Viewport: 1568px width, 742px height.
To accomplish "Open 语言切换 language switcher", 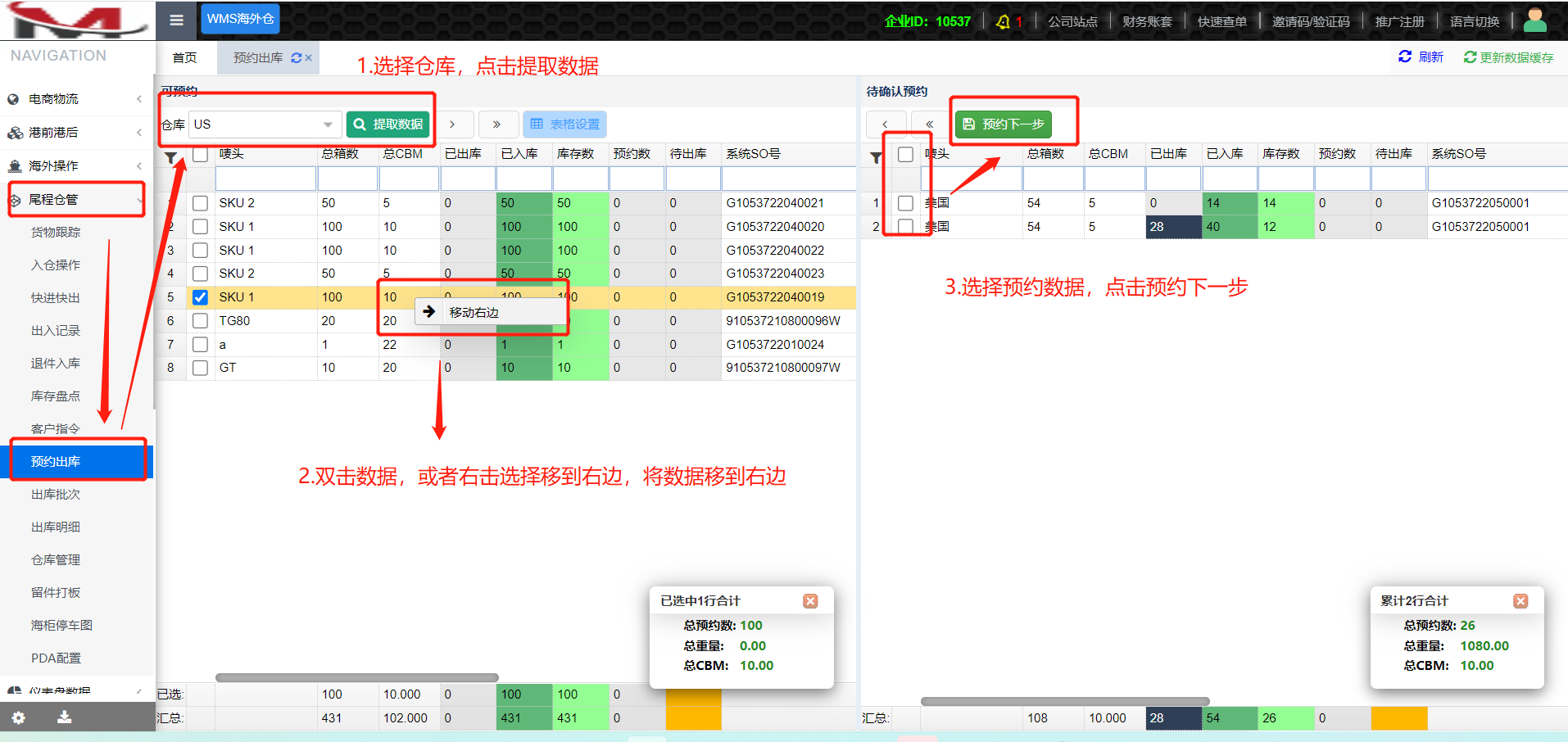I will click(x=1475, y=22).
